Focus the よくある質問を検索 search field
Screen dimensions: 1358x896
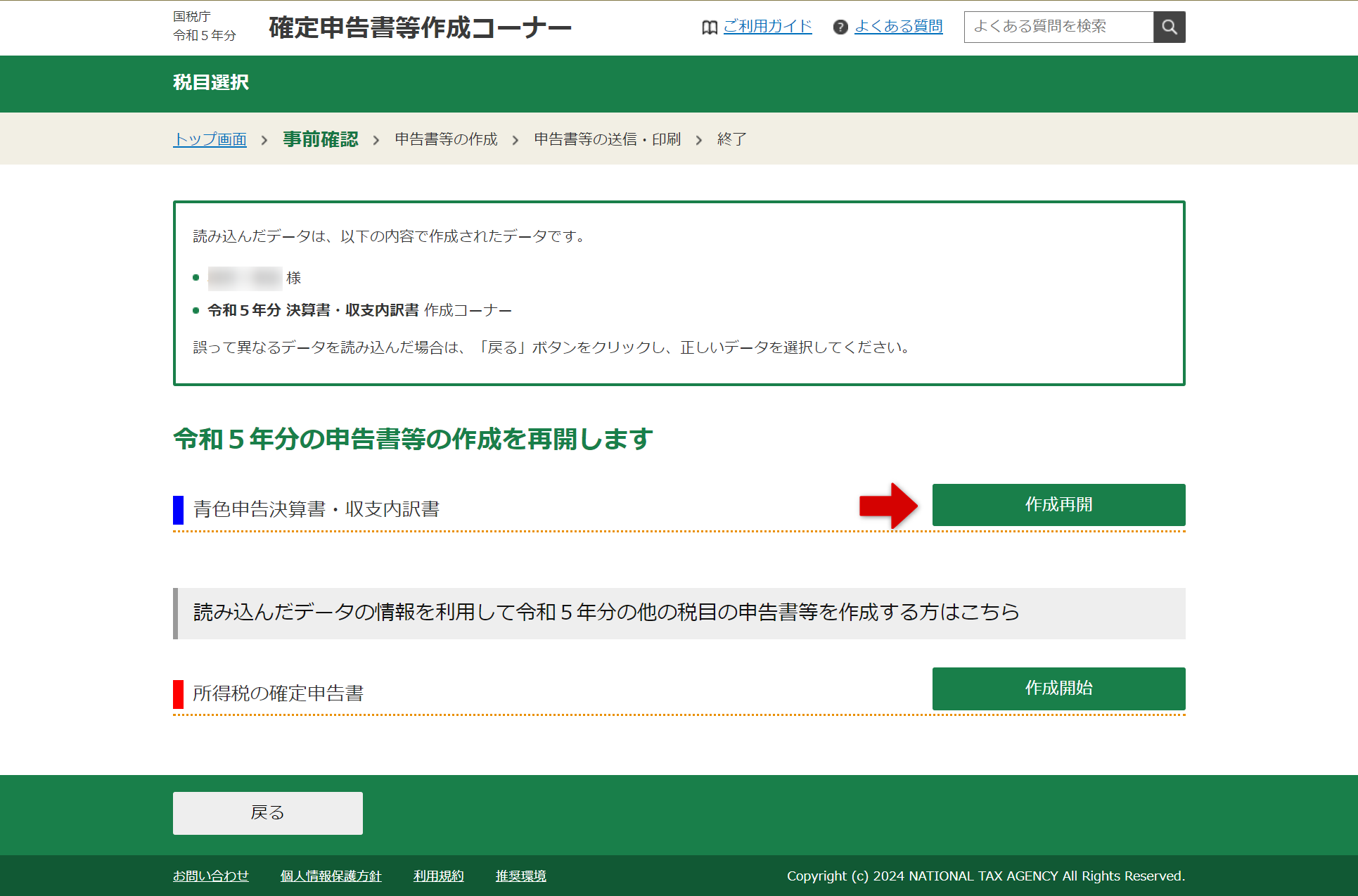(1058, 27)
